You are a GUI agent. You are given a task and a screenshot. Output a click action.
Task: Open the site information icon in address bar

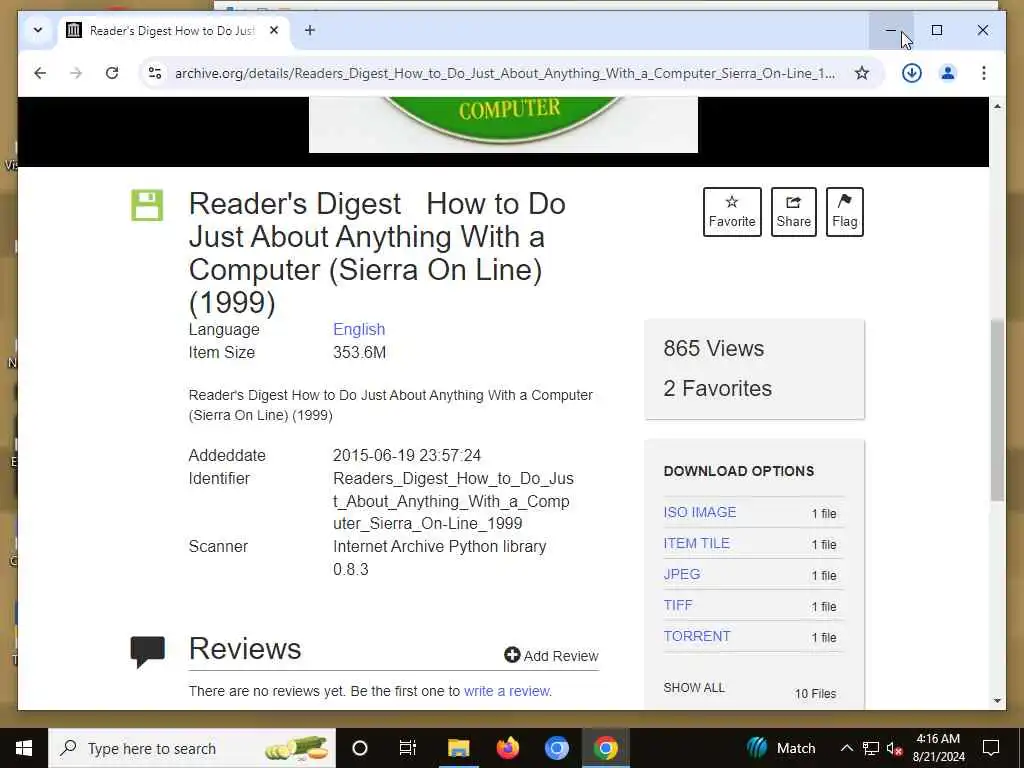click(155, 73)
